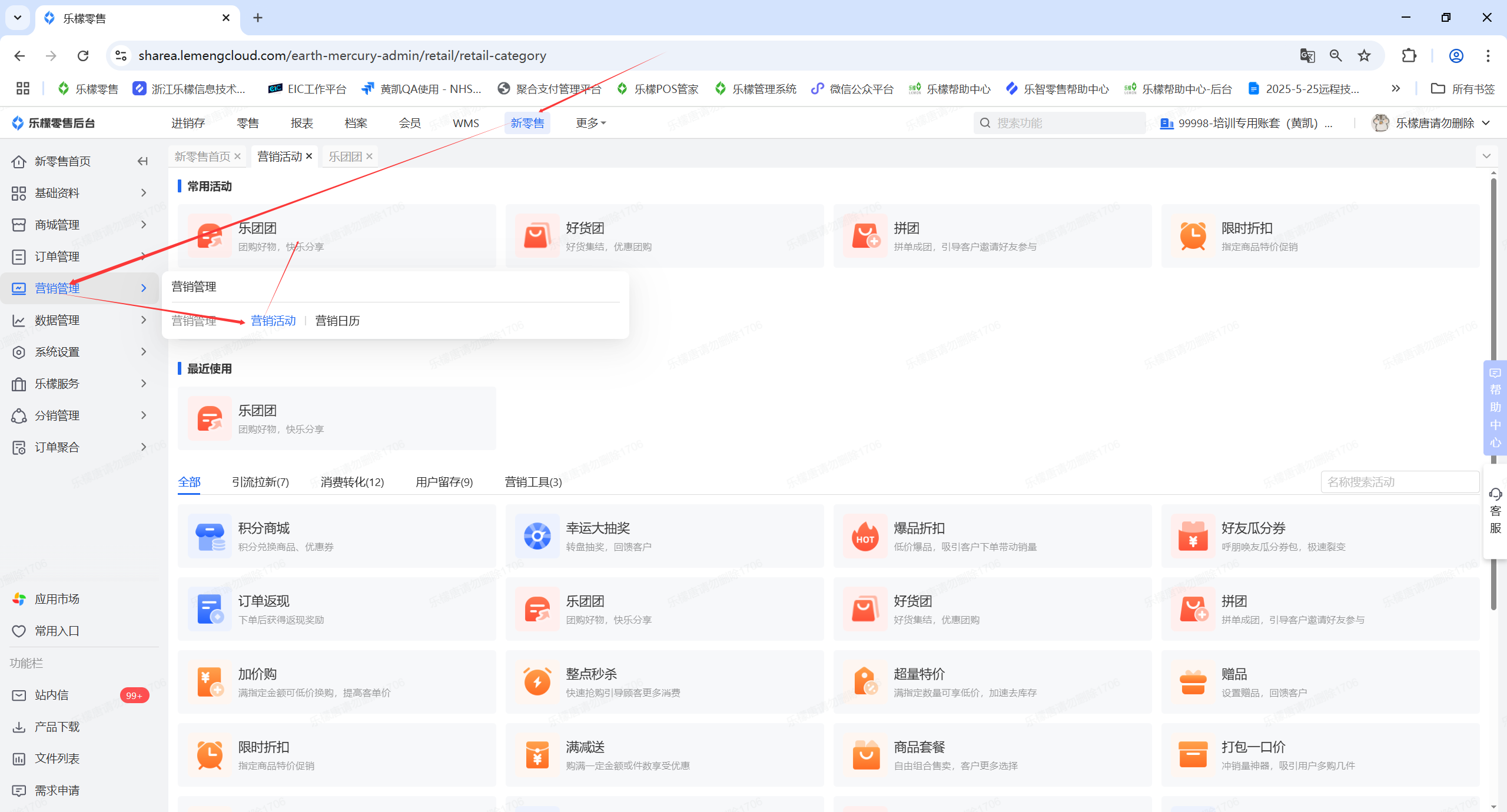Image resolution: width=1507 pixels, height=812 pixels.
Task: Switch account set 99998-培训专用账套
Action: 1247,123
